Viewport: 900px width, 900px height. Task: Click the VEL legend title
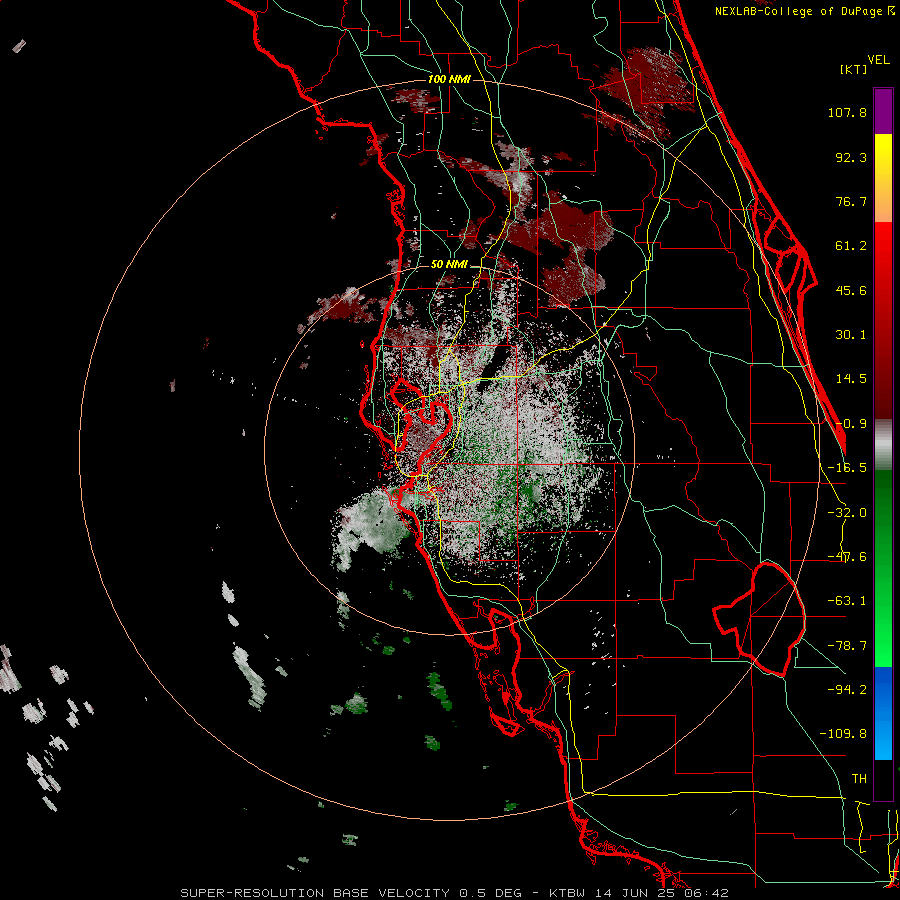(x=878, y=60)
